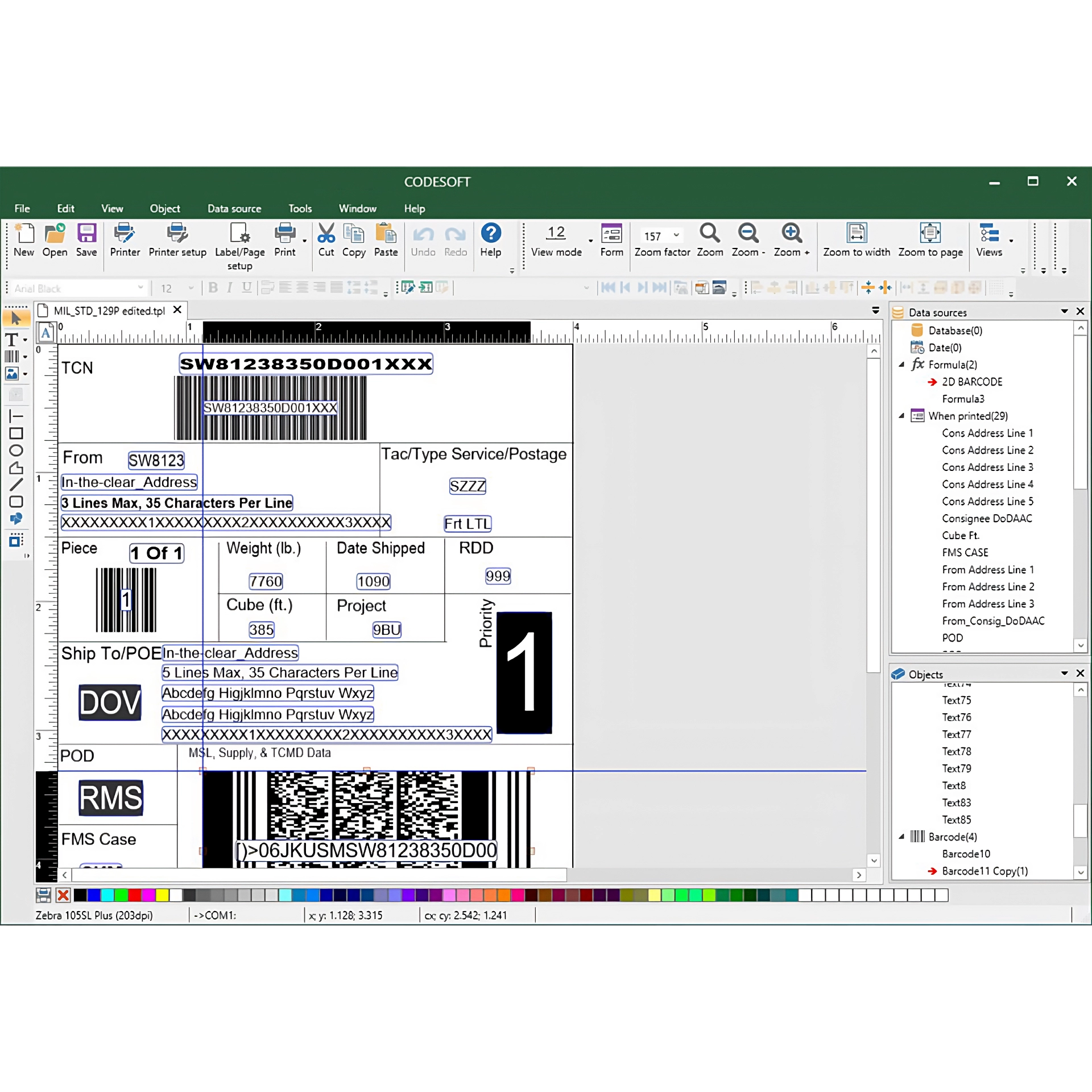Close the MIL_STD_129P edited.tpl tab
Image resolution: width=1092 pixels, height=1092 pixels.
(177, 310)
